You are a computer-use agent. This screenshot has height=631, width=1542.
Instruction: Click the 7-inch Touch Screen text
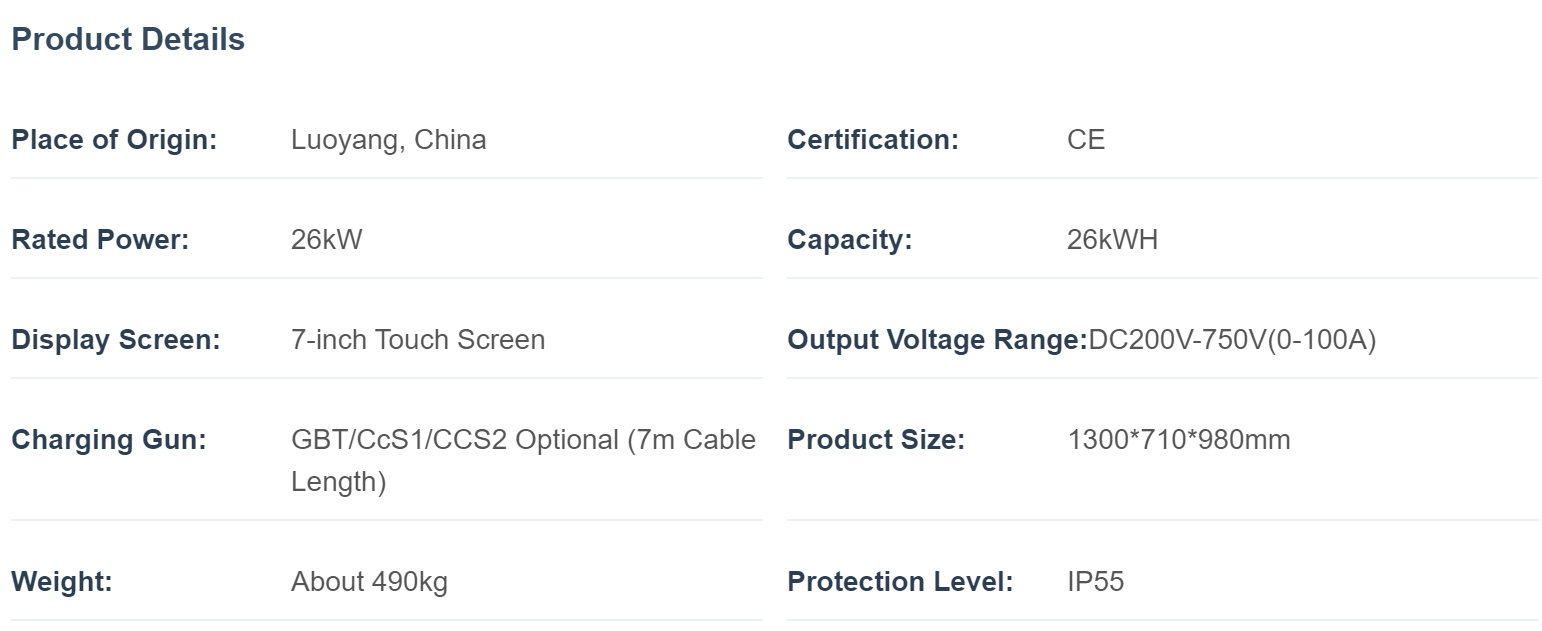(418, 340)
